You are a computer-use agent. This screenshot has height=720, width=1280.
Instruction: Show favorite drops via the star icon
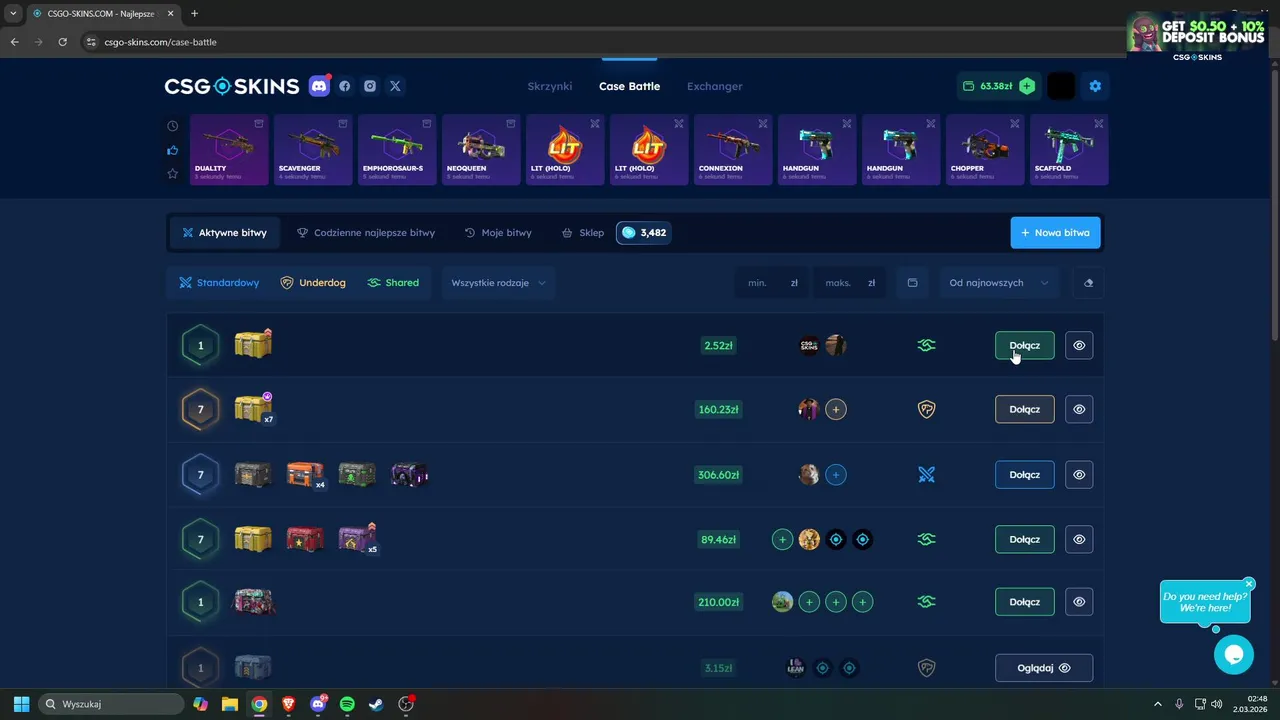click(x=173, y=173)
